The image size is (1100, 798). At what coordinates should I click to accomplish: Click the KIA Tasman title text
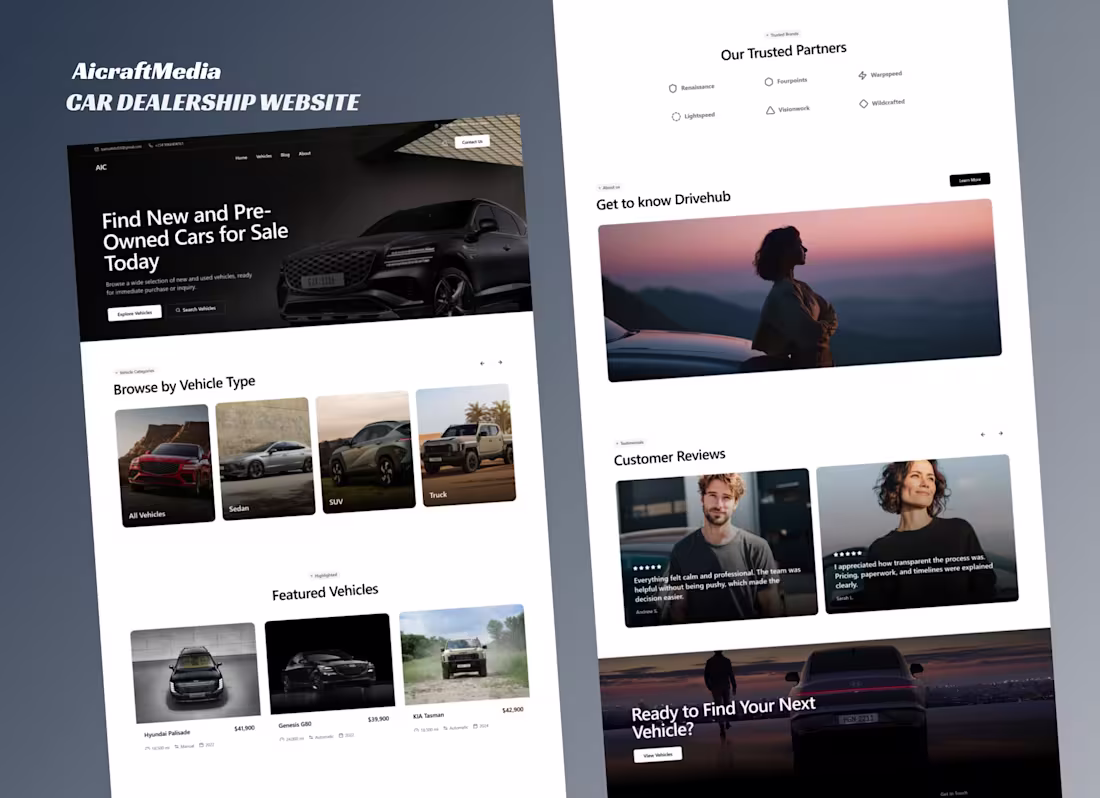tap(429, 715)
